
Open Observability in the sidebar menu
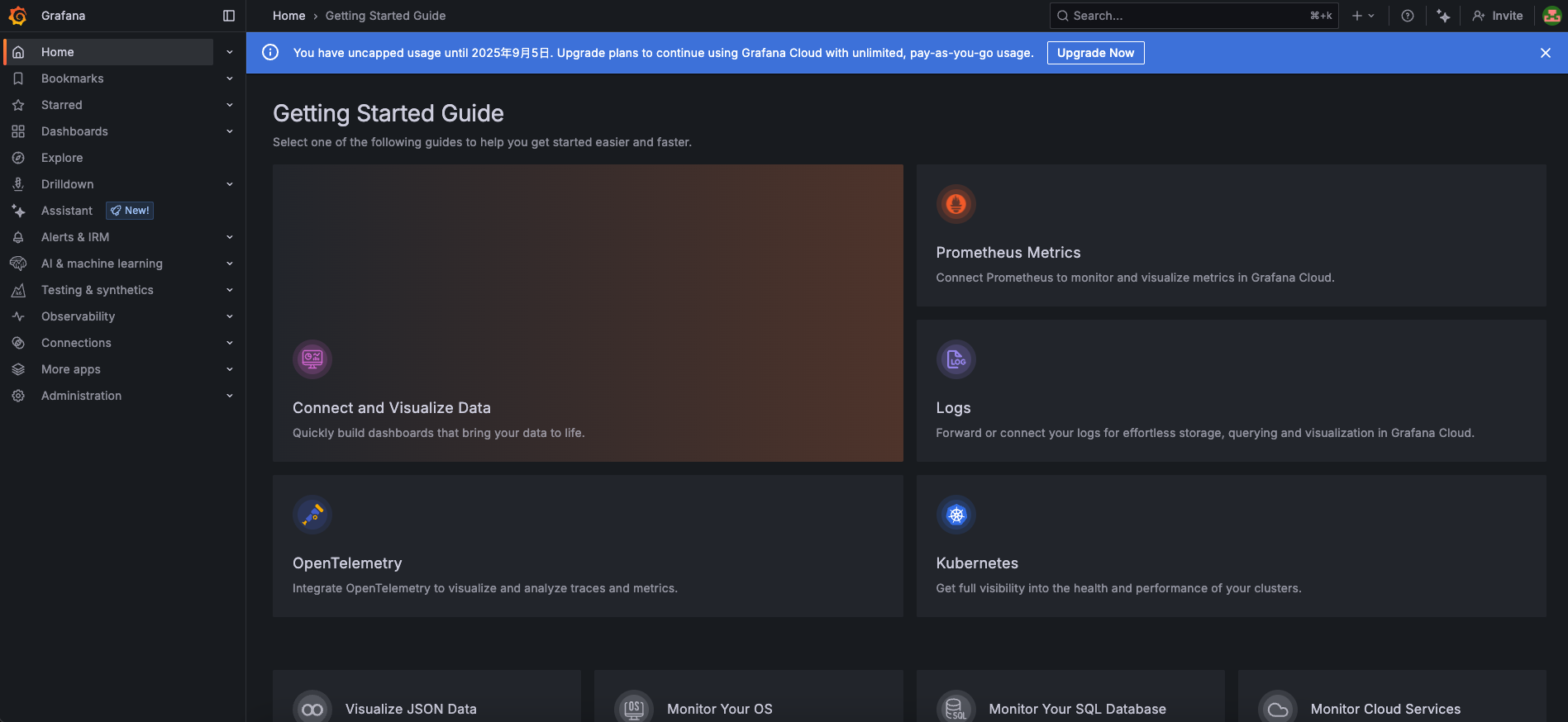pos(78,316)
